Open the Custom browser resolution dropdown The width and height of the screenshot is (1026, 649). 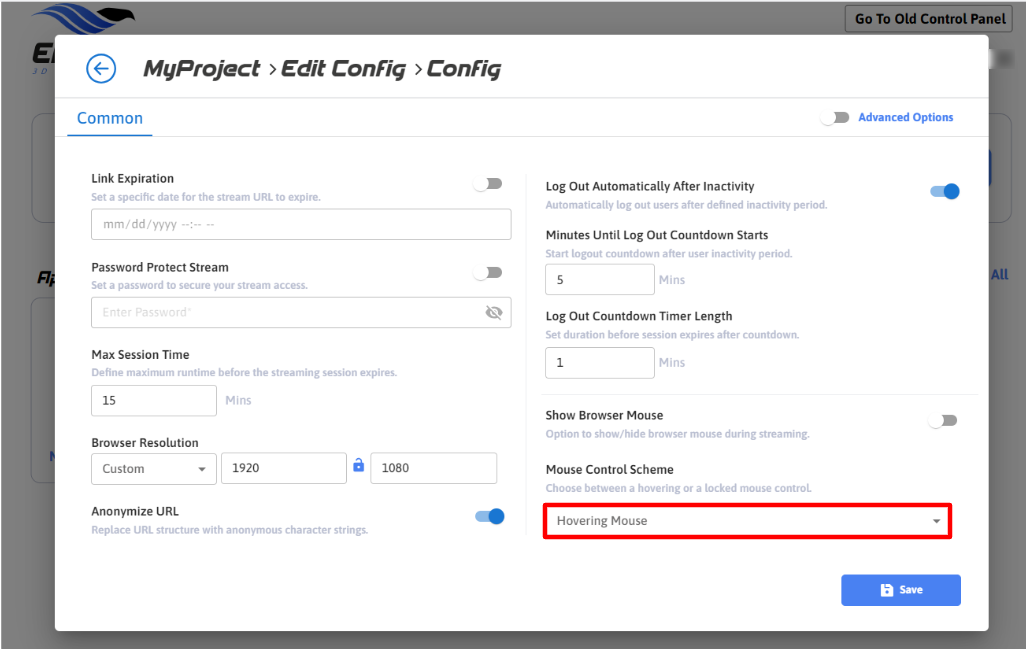pyautogui.click(x=154, y=468)
